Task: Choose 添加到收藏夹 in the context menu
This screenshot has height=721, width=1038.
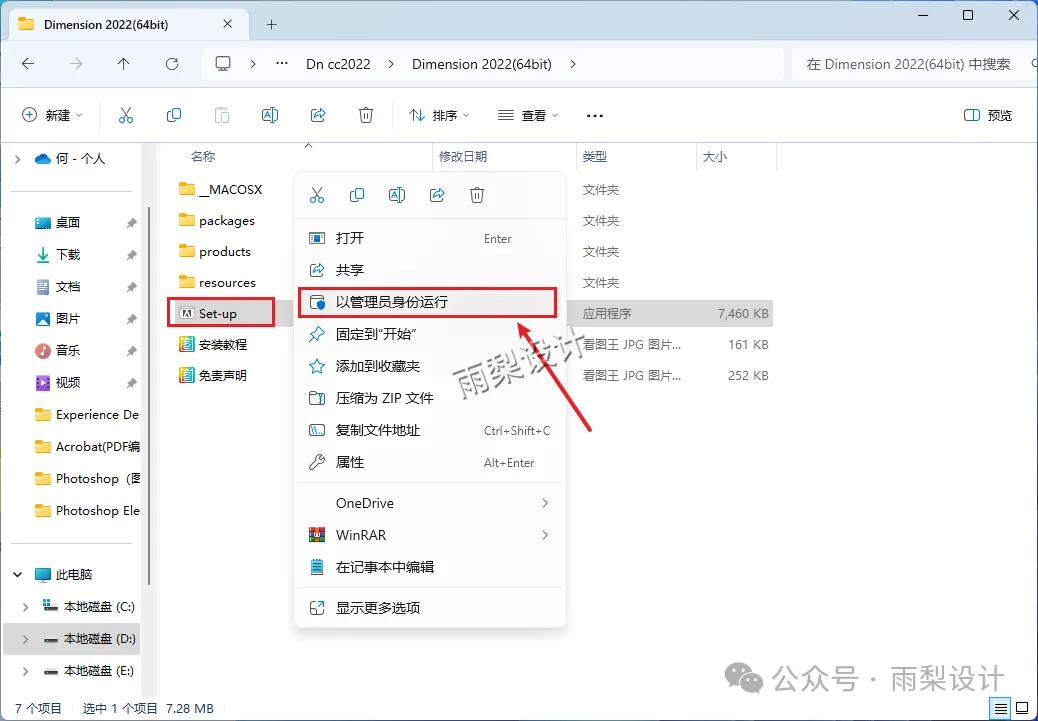Action: (x=430, y=366)
